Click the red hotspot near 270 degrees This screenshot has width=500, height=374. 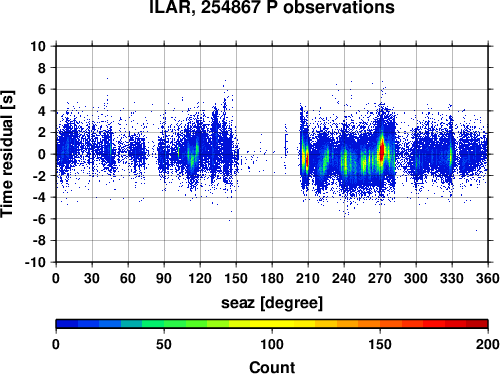(x=382, y=150)
